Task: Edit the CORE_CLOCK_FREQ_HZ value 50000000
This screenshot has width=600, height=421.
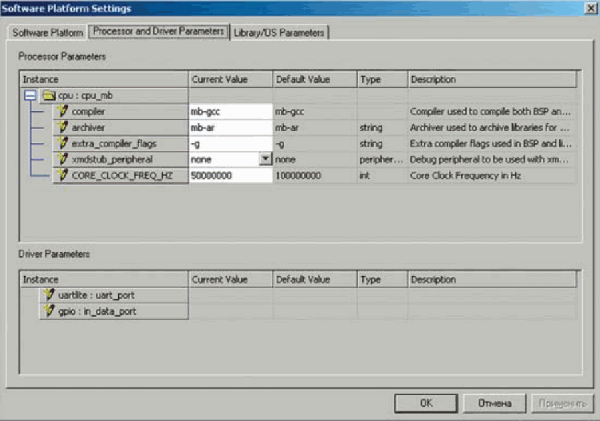Action: point(230,176)
